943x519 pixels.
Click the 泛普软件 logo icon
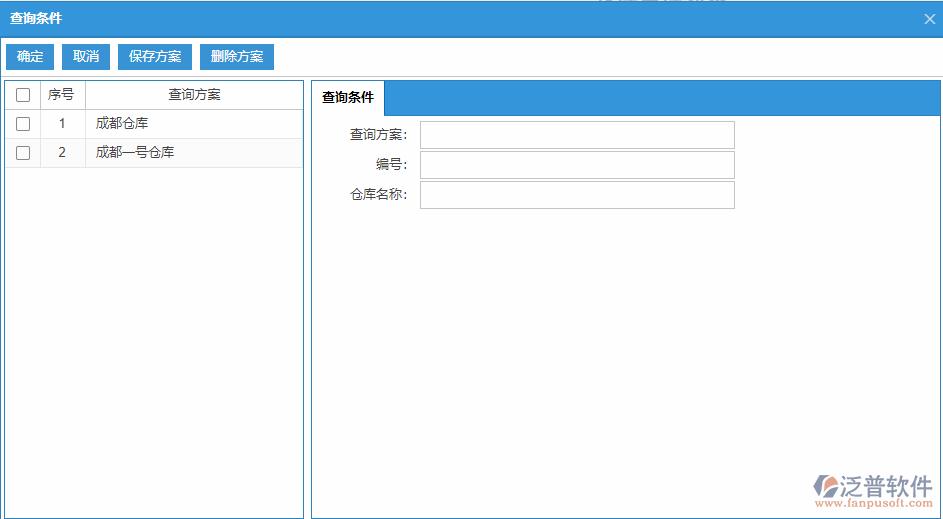click(x=829, y=487)
